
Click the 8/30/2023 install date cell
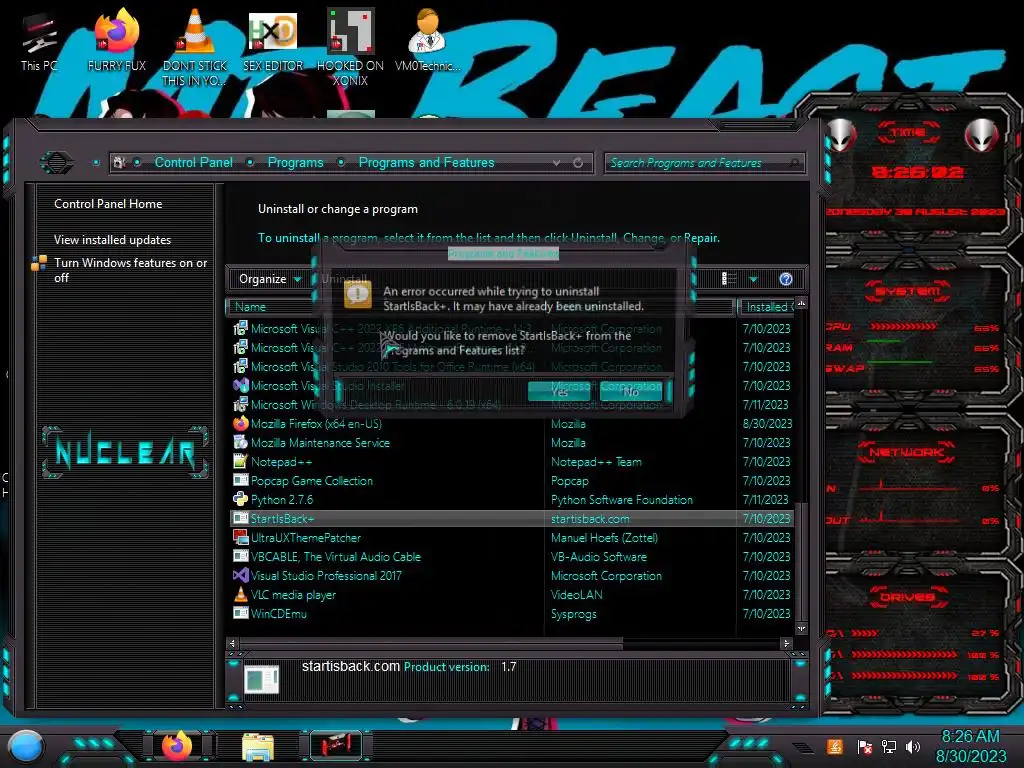(767, 424)
